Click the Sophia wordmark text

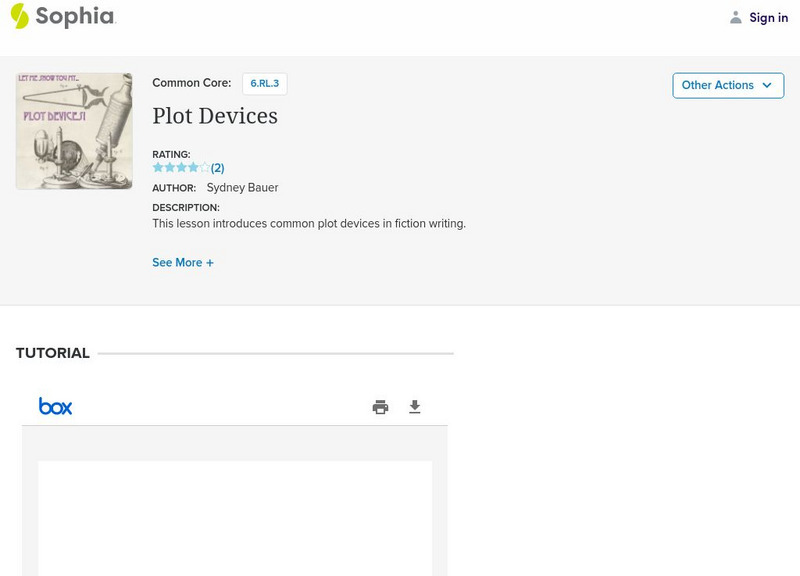(75, 16)
